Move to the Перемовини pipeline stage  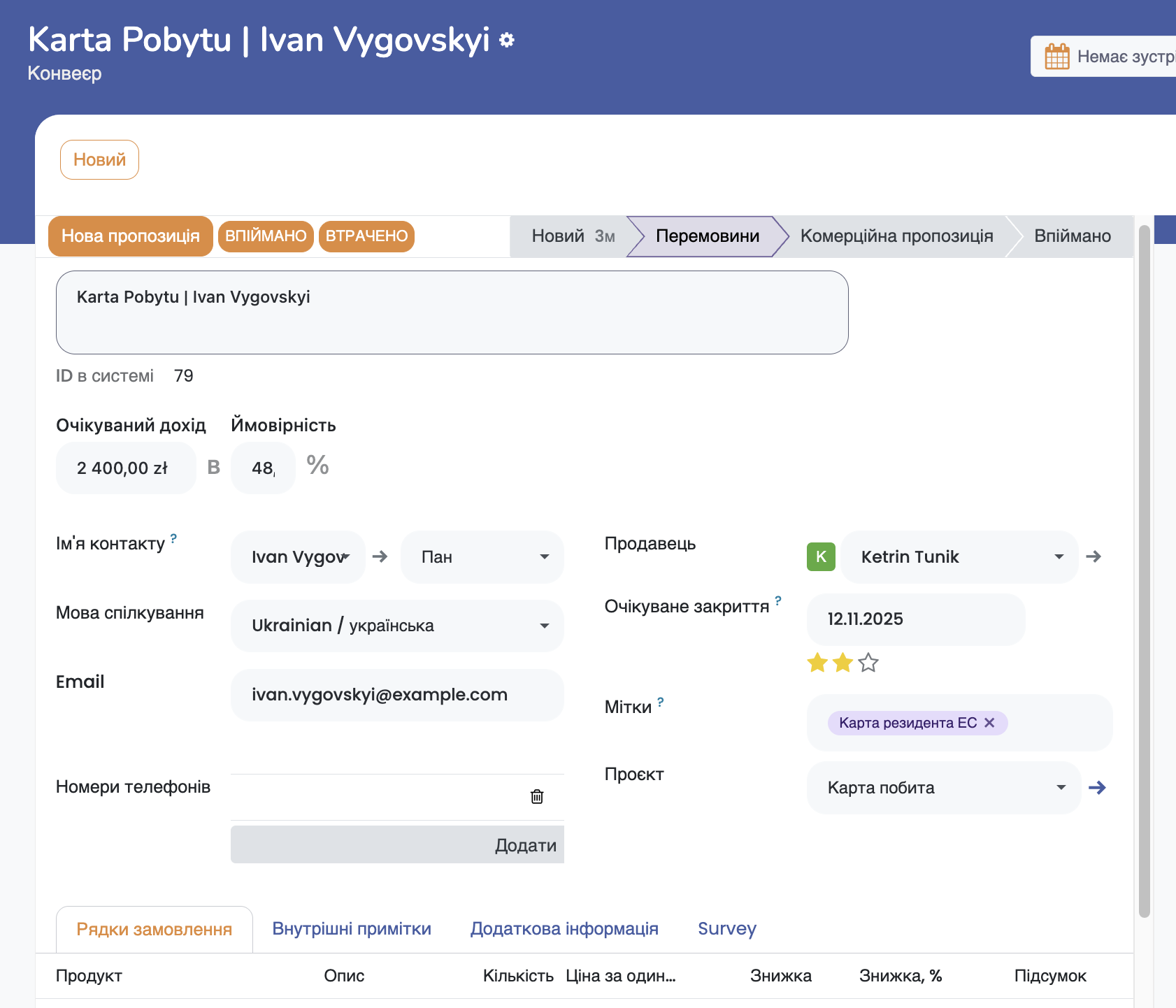point(706,236)
